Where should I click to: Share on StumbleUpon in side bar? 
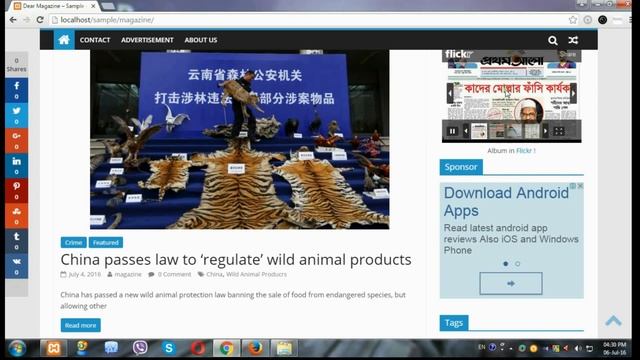coord(17,216)
